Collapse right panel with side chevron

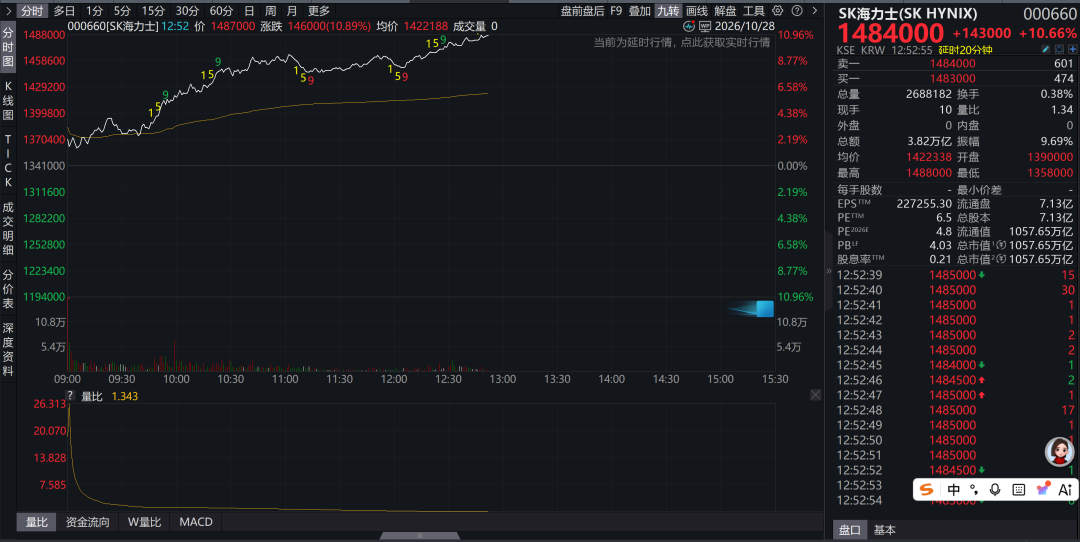coord(829,271)
